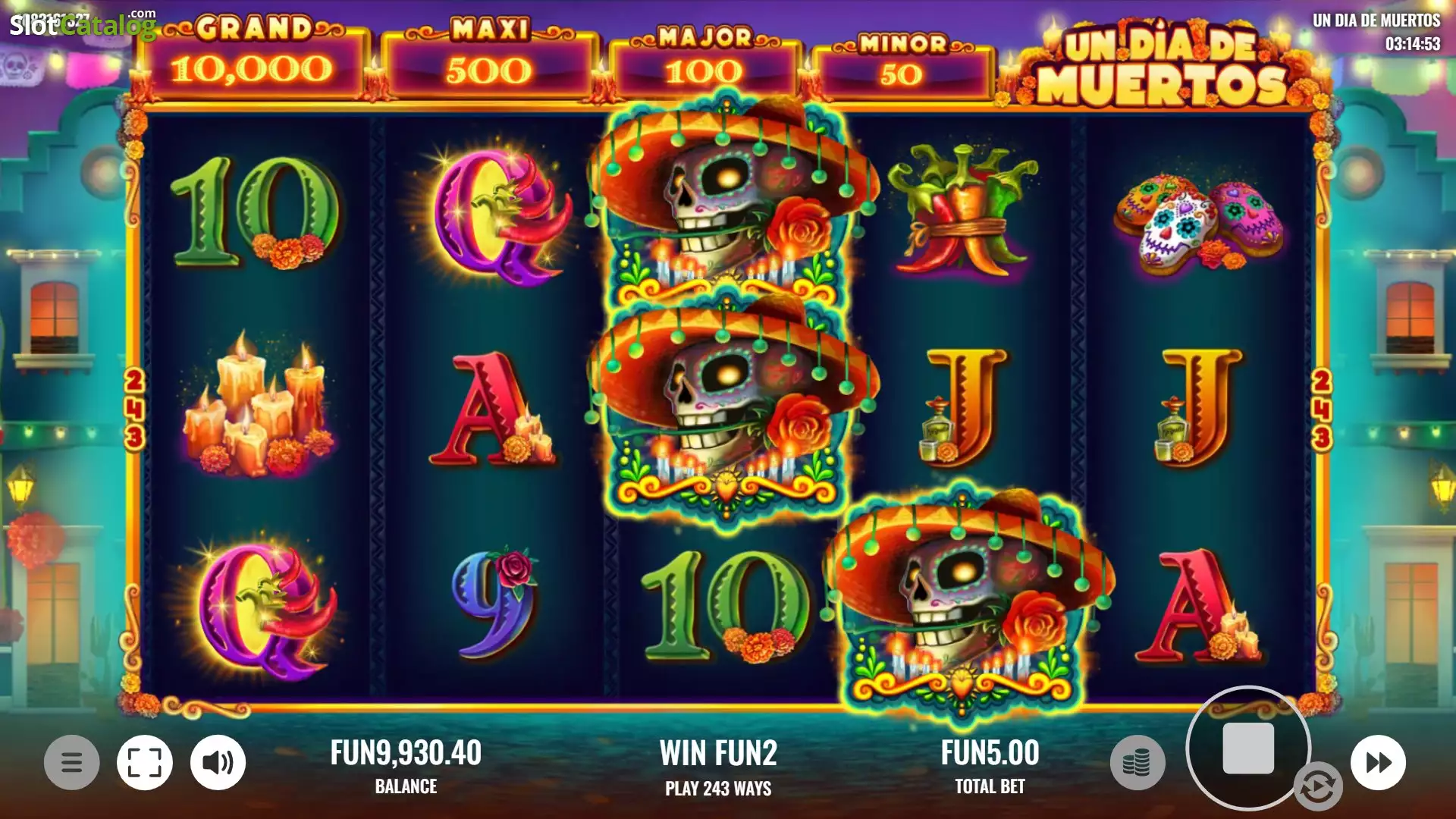Activate the fast-forward turbo button

tap(1378, 762)
